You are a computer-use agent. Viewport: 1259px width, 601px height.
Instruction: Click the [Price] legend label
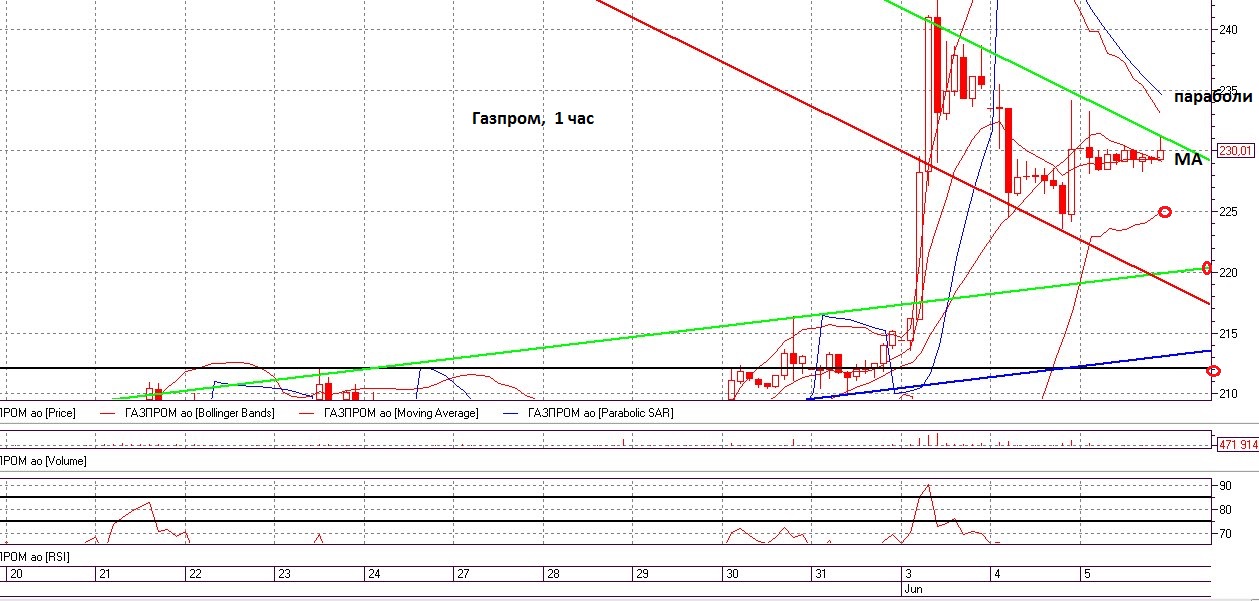click(x=38, y=412)
